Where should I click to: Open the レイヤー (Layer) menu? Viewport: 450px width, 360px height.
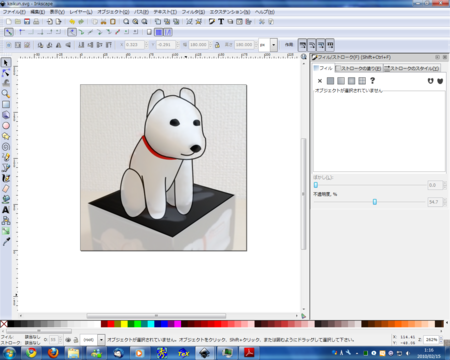coord(81,12)
